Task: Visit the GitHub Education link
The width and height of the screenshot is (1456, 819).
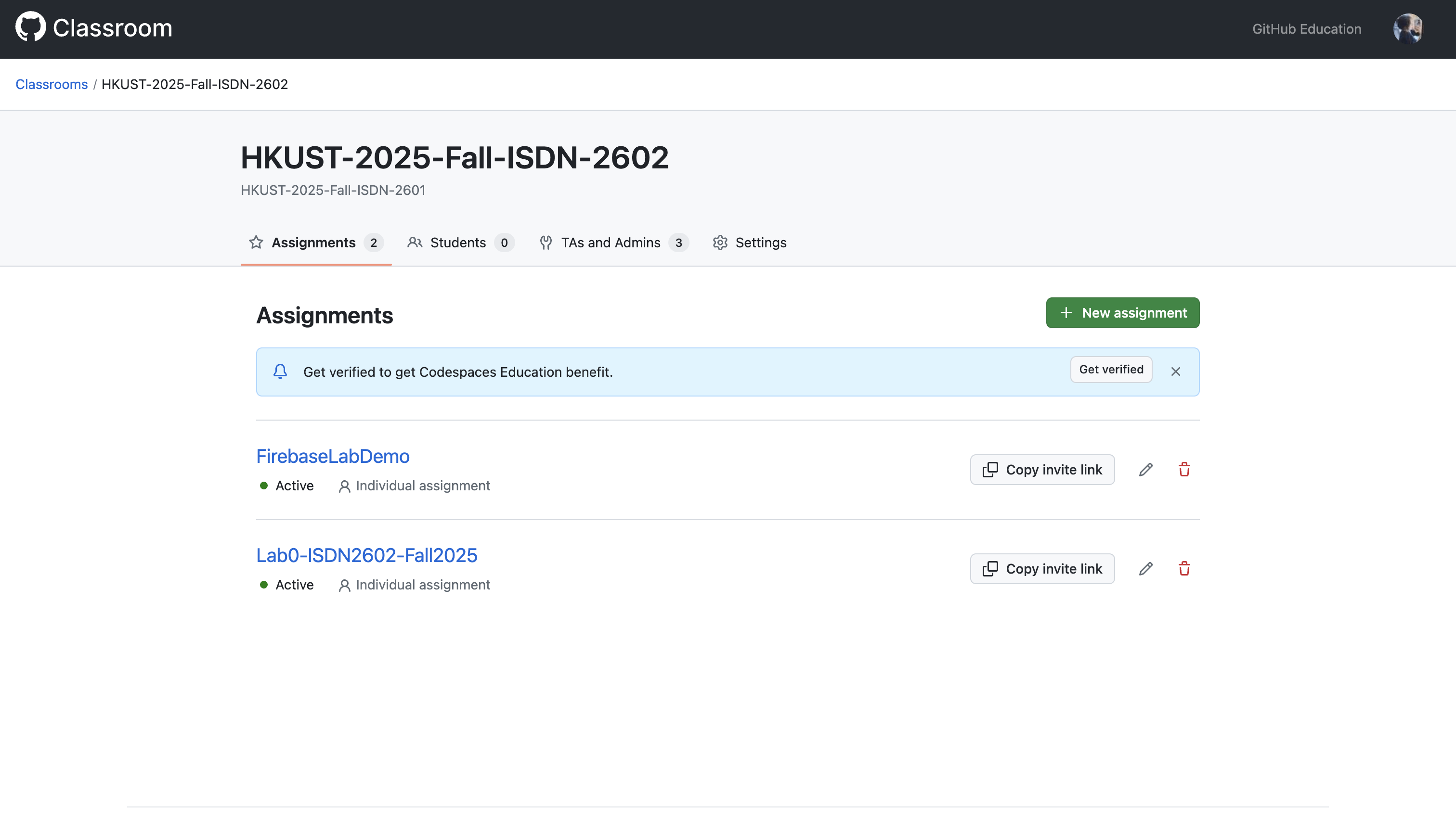Action: 1306,29
